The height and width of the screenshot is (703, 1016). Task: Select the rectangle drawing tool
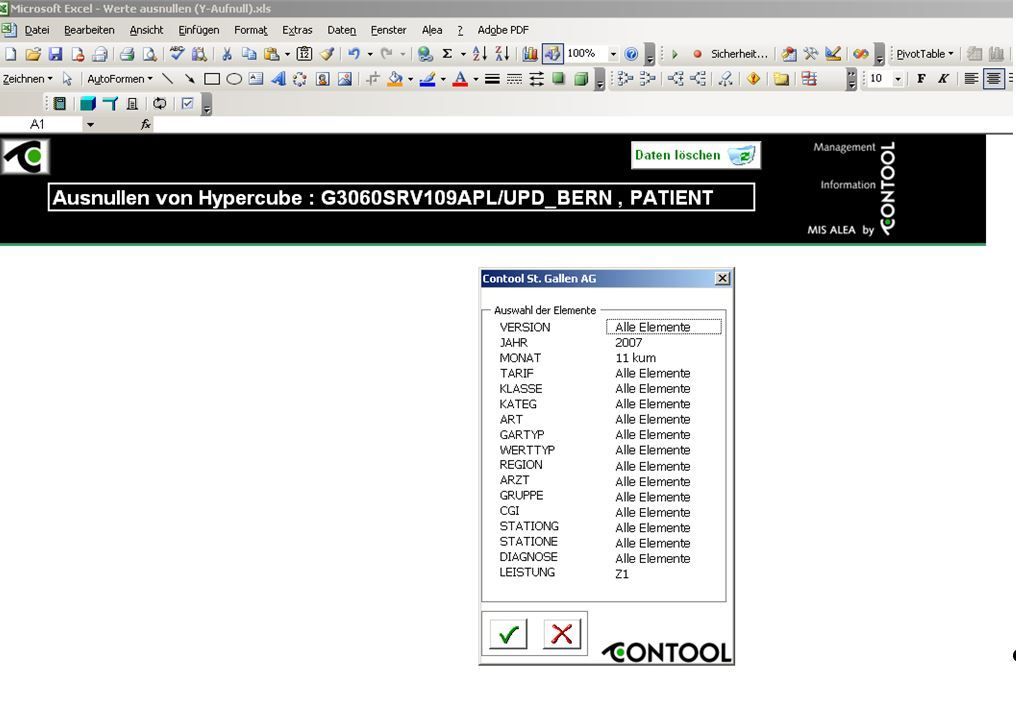(211, 79)
